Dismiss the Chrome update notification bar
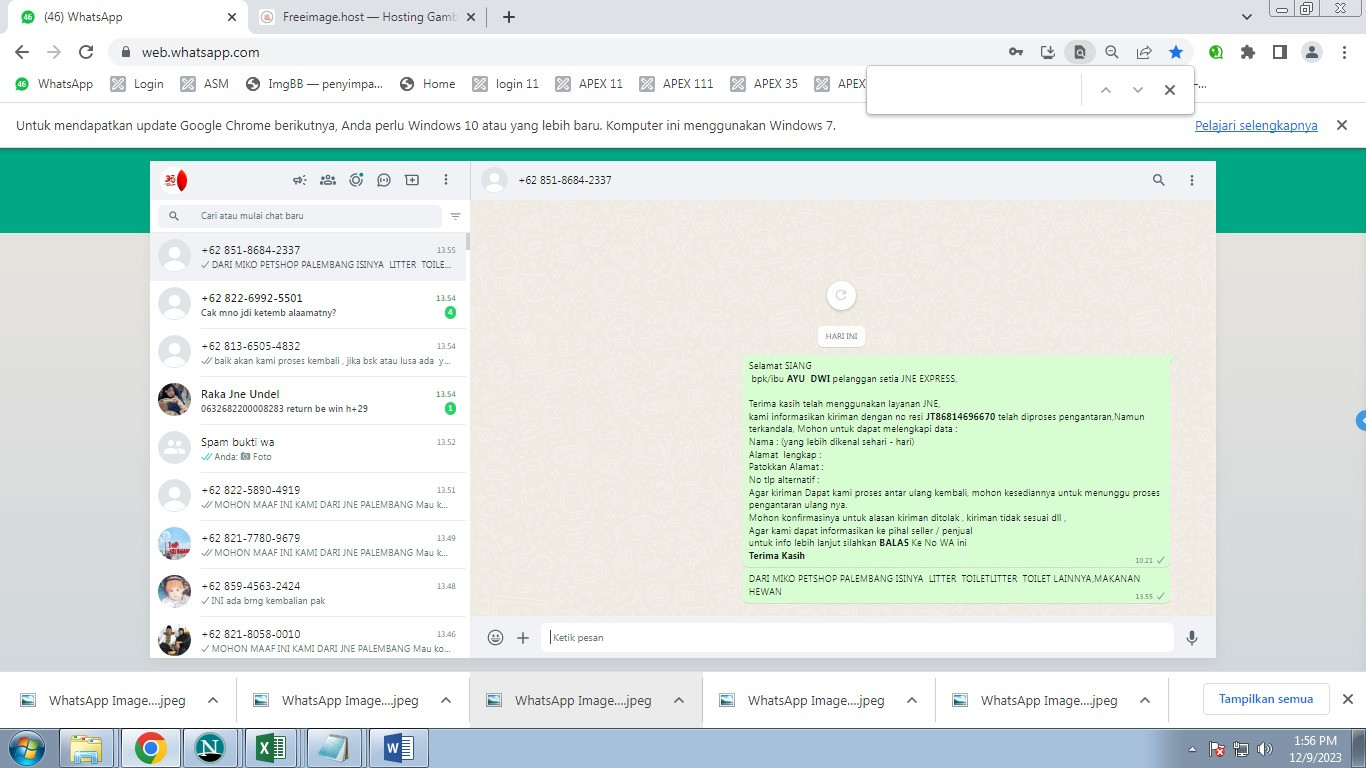The height and width of the screenshot is (768, 1366). coord(1342,125)
